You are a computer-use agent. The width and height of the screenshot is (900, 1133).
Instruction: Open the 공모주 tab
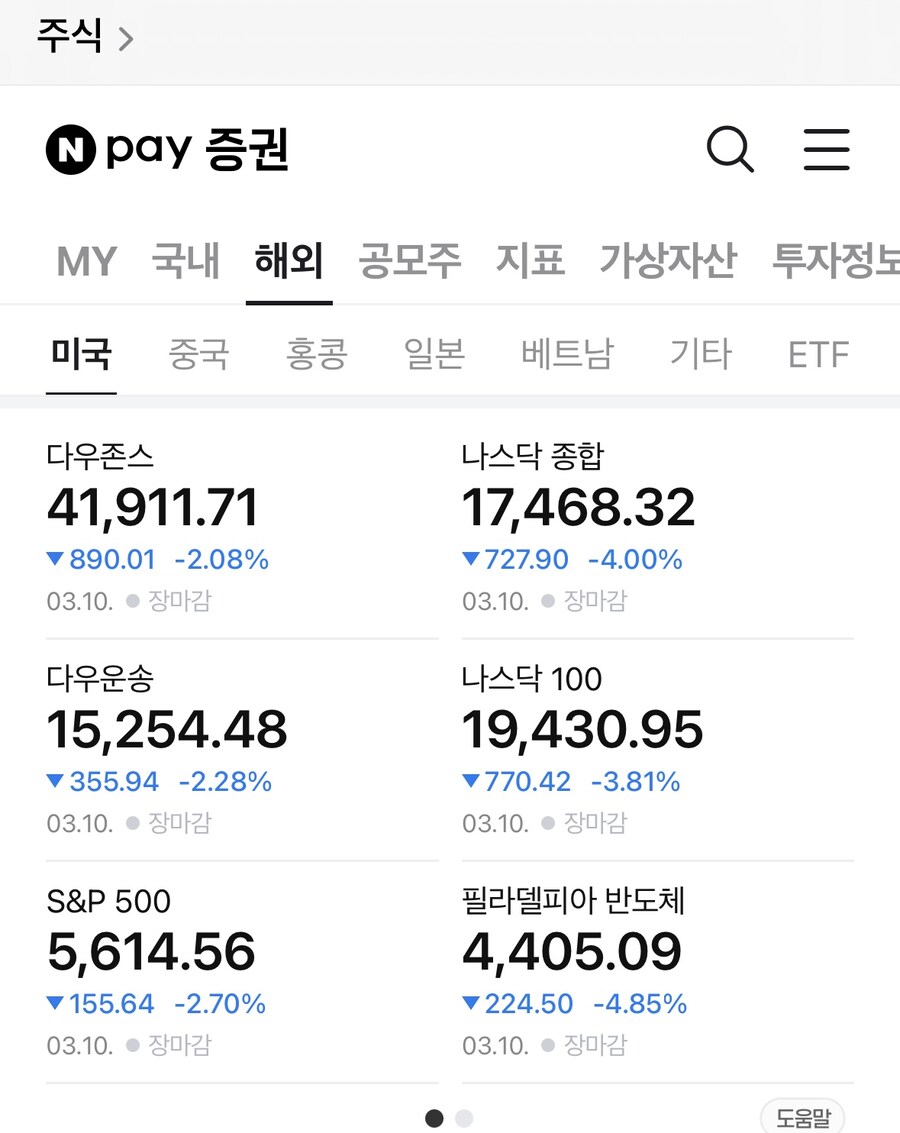point(409,262)
